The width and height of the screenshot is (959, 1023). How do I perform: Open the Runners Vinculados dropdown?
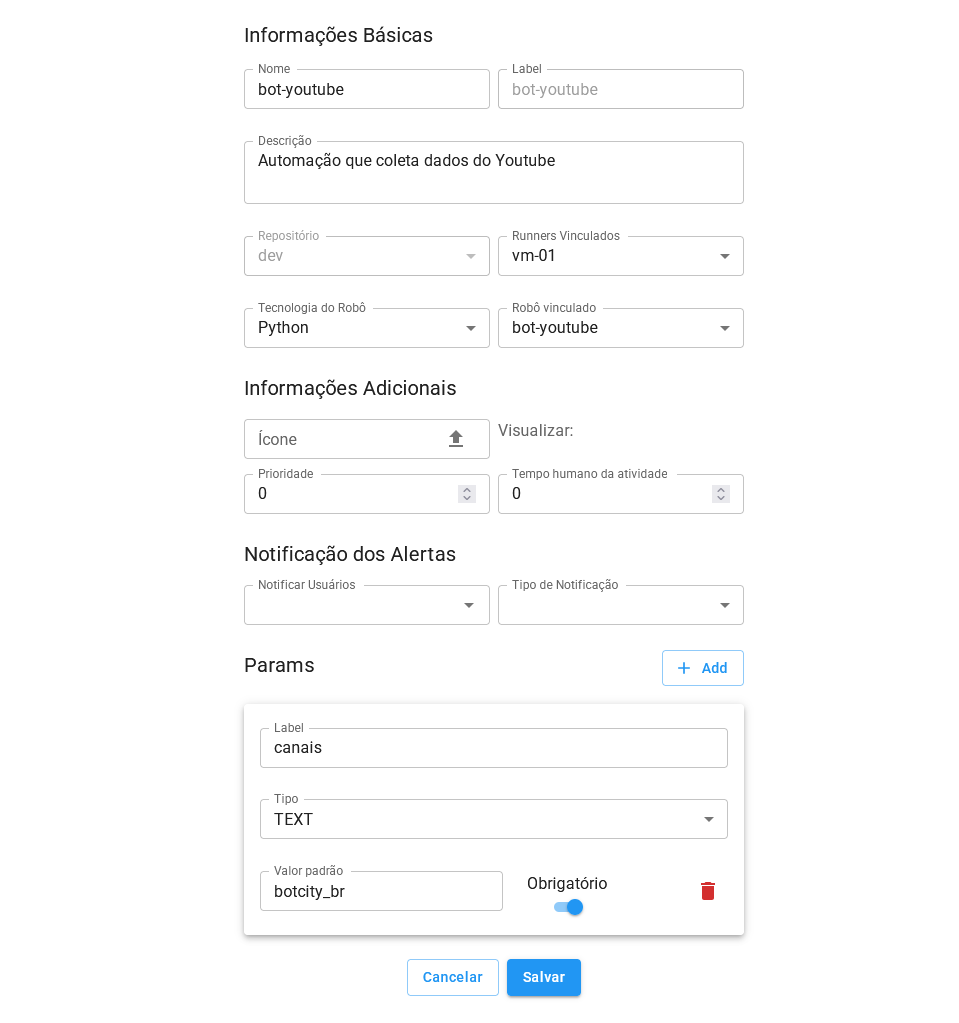[724, 256]
